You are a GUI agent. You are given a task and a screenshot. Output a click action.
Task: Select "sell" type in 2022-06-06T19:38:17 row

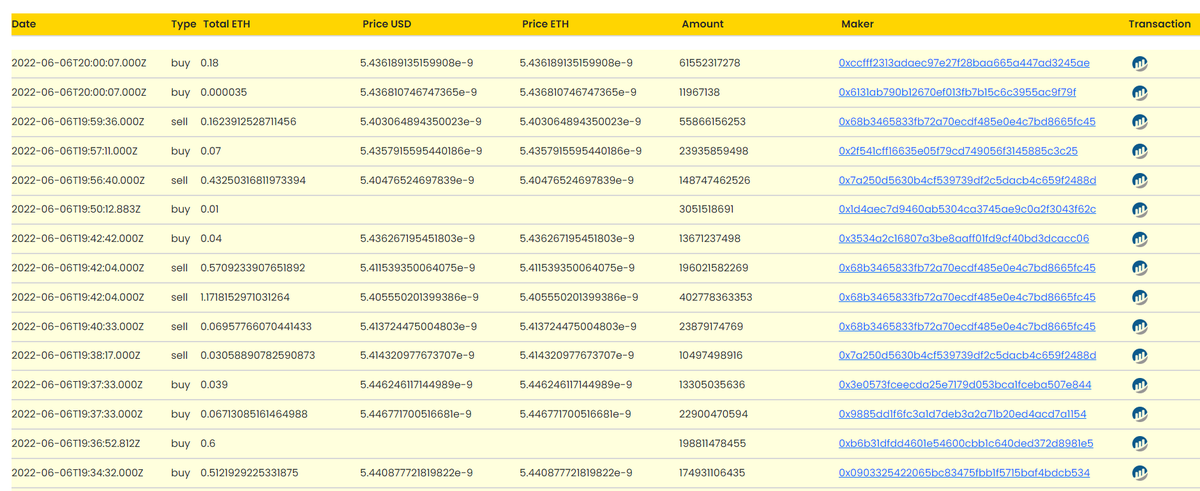[180, 356]
